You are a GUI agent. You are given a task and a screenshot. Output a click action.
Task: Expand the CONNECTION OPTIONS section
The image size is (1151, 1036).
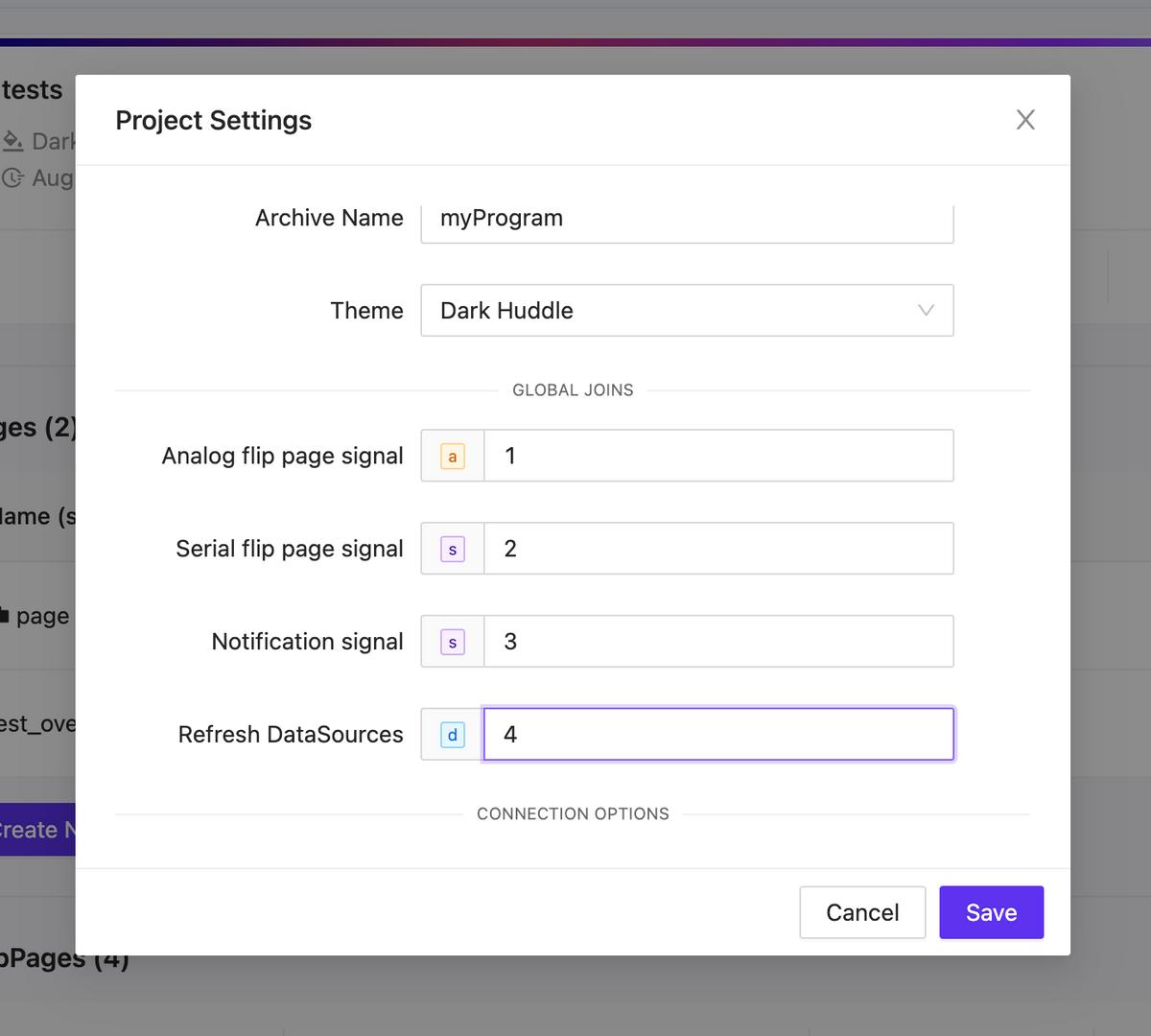[x=573, y=813]
